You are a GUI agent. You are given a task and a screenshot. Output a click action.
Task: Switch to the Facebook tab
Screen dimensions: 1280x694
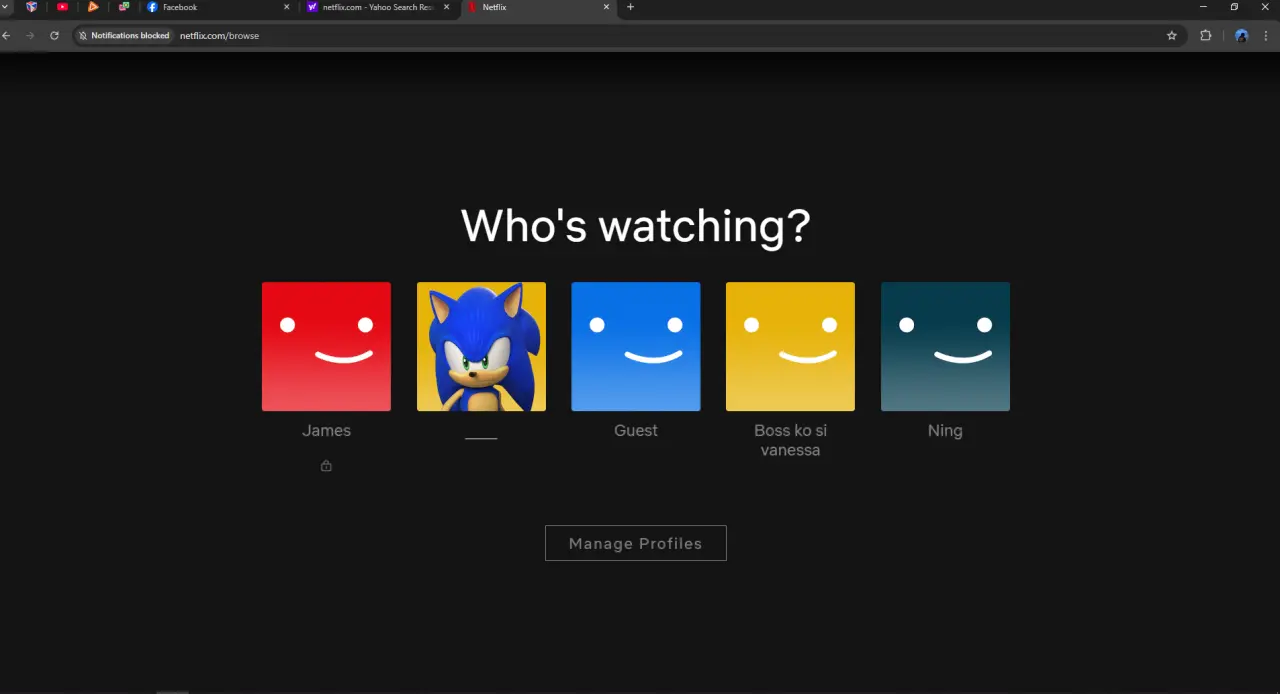(218, 7)
